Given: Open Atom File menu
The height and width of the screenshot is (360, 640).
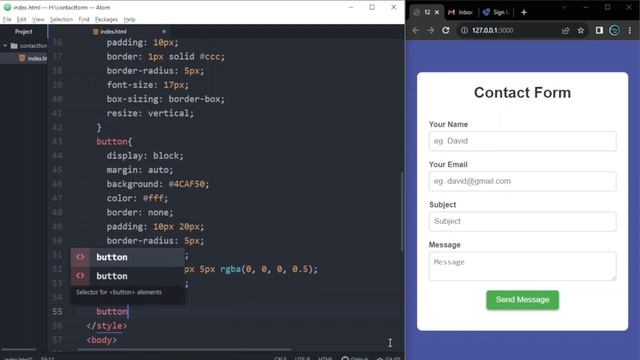Looking at the screenshot, I should [7, 19].
